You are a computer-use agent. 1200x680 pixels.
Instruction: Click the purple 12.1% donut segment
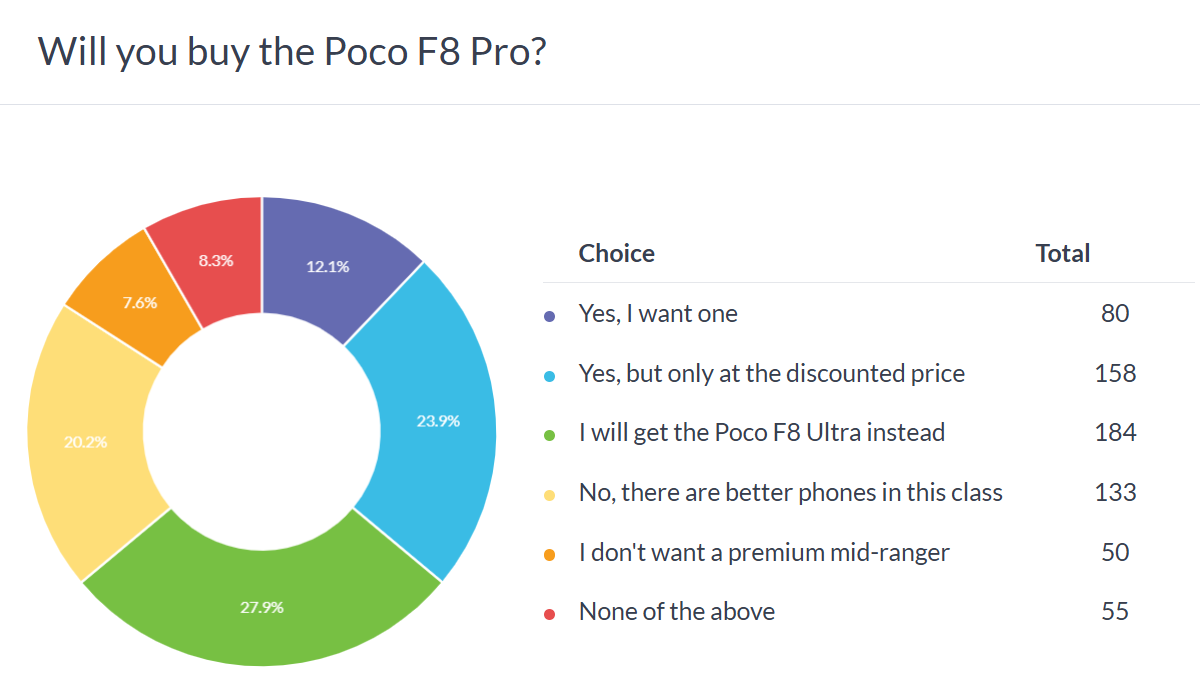coord(330,265)
